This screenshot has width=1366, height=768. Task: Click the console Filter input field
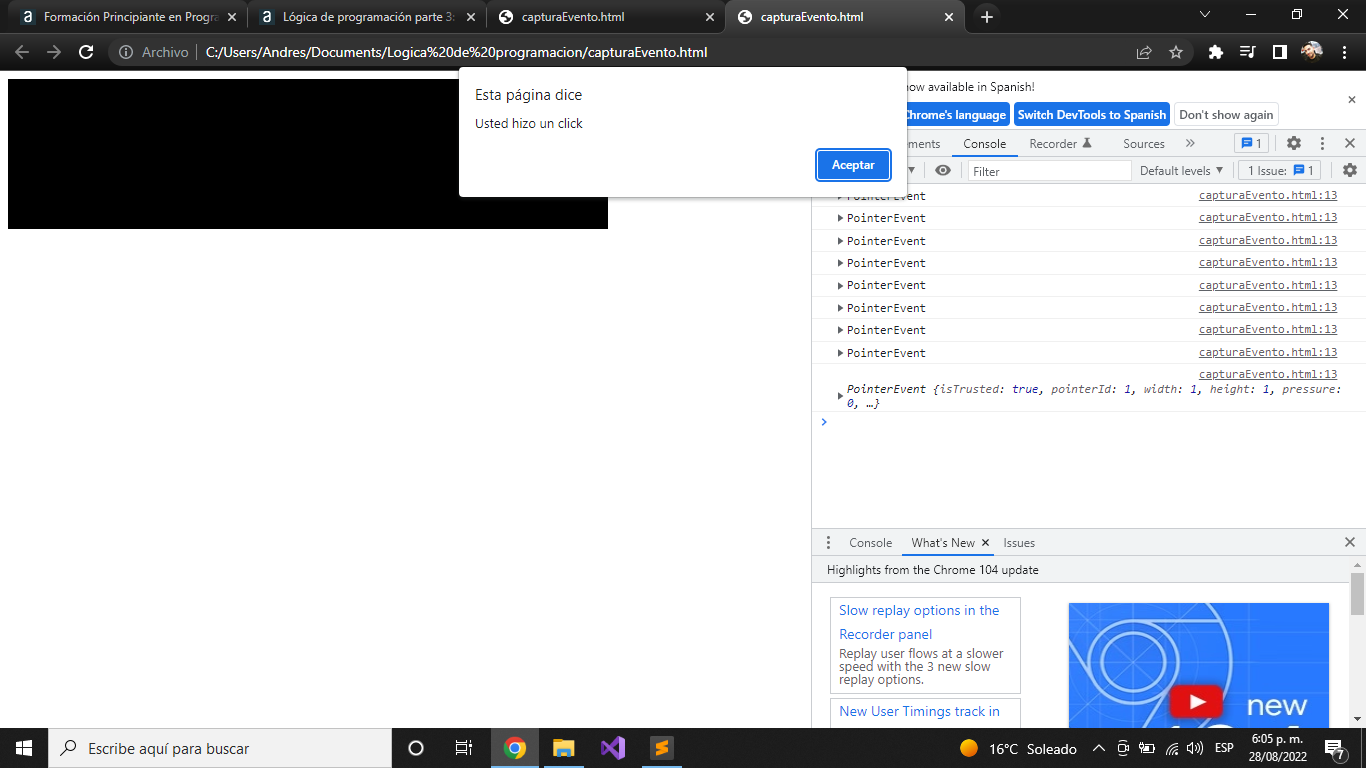1049,171
